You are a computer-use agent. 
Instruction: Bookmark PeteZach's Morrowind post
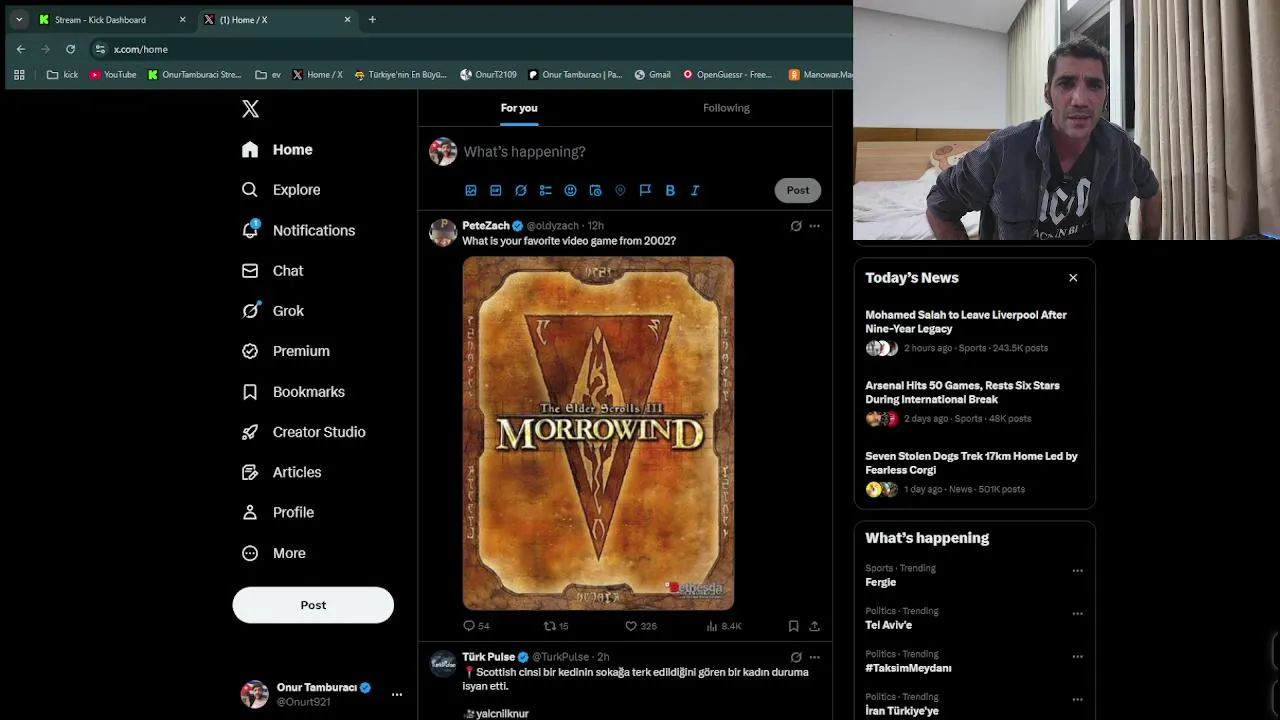pyautogui.click(x=793, y=626)
